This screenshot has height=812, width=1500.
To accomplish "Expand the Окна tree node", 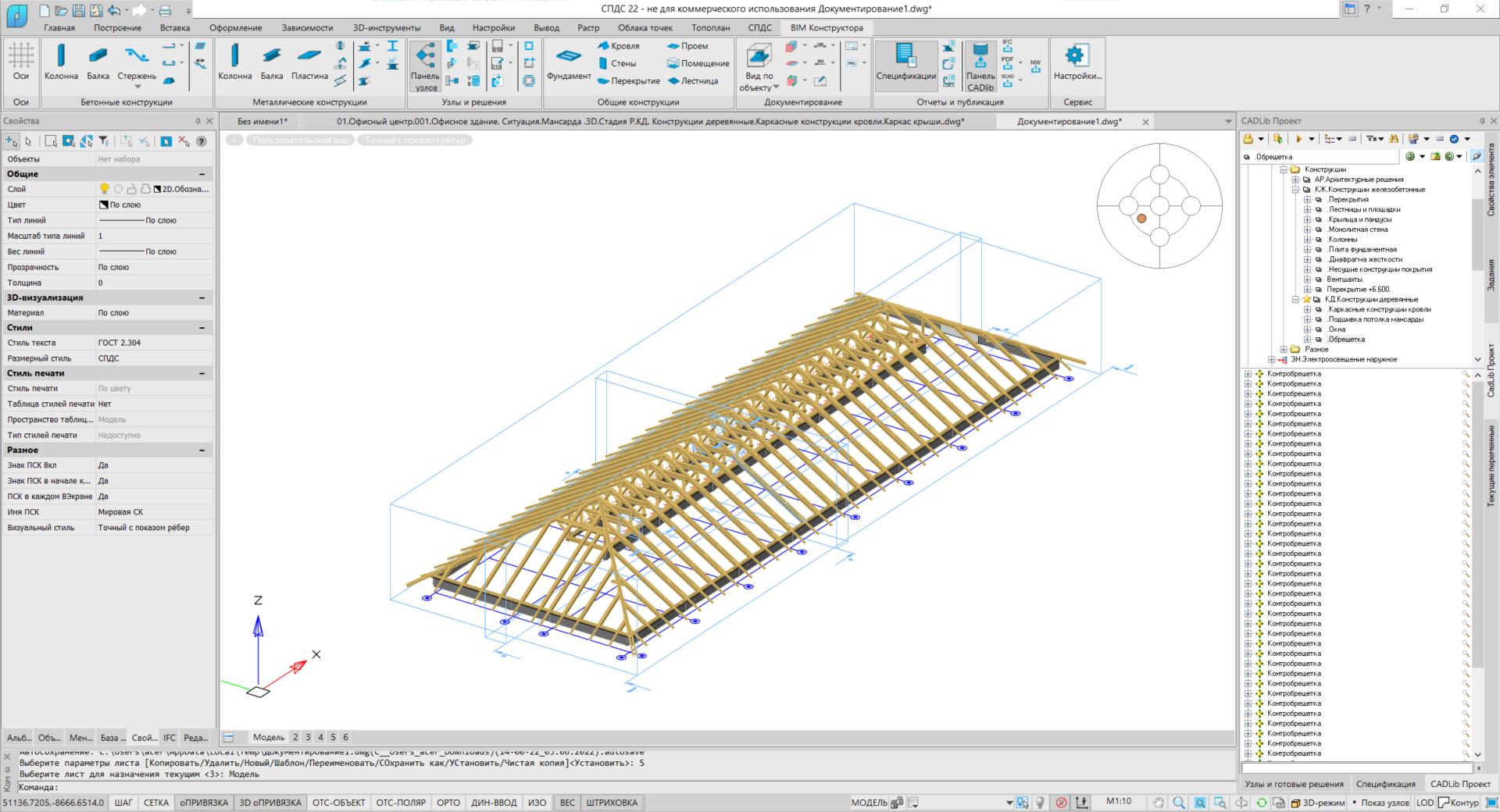I will point(1307,329).
